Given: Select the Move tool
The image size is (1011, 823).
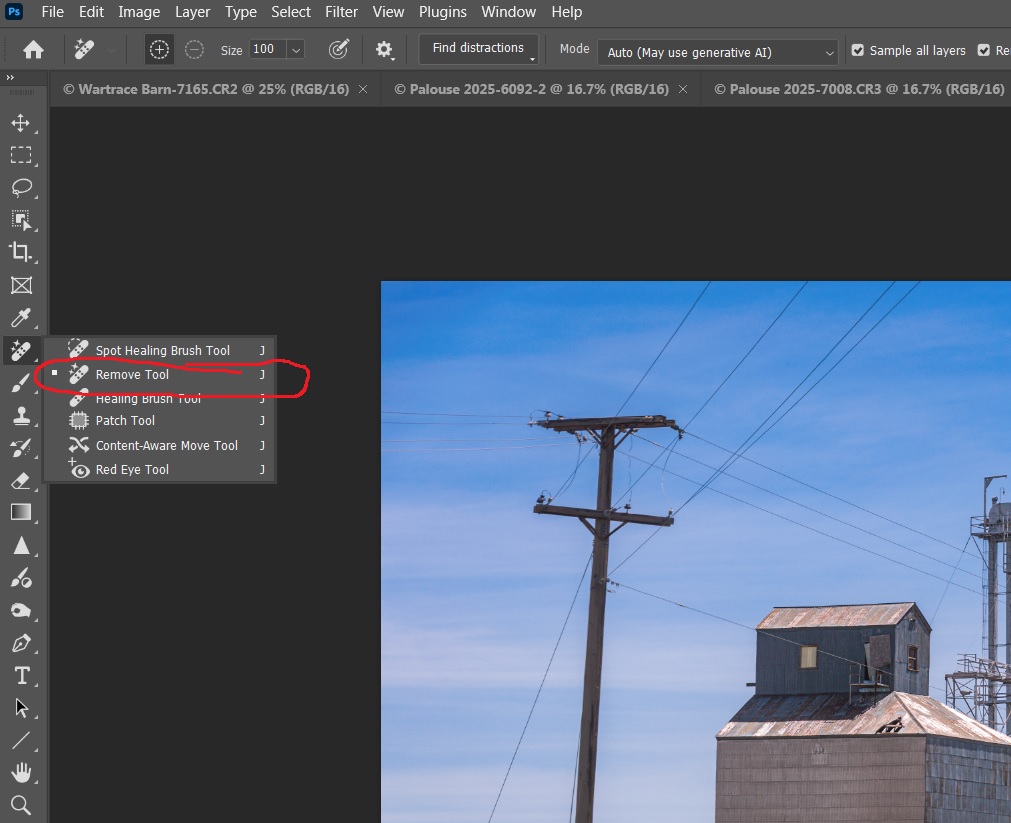Looking at the screenshot, I should (20, 123).
